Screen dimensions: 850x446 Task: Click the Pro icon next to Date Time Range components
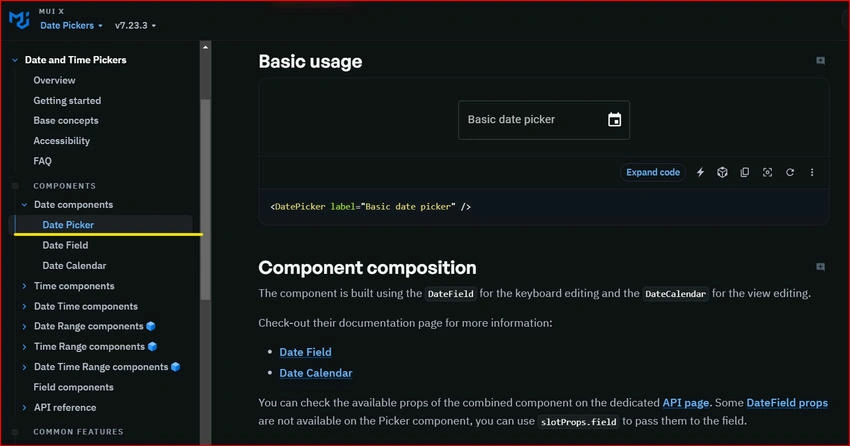pos(176,367)
